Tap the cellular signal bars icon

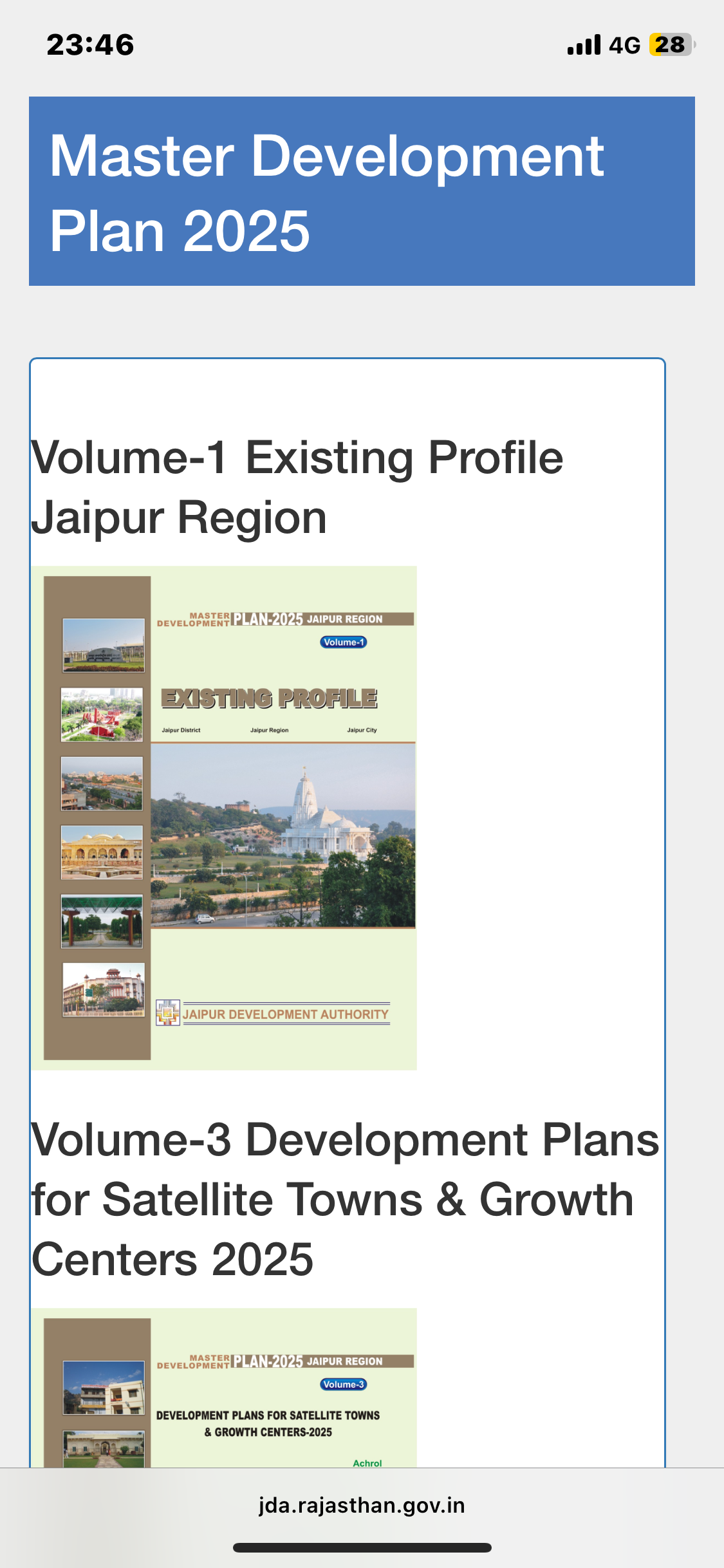584,45
